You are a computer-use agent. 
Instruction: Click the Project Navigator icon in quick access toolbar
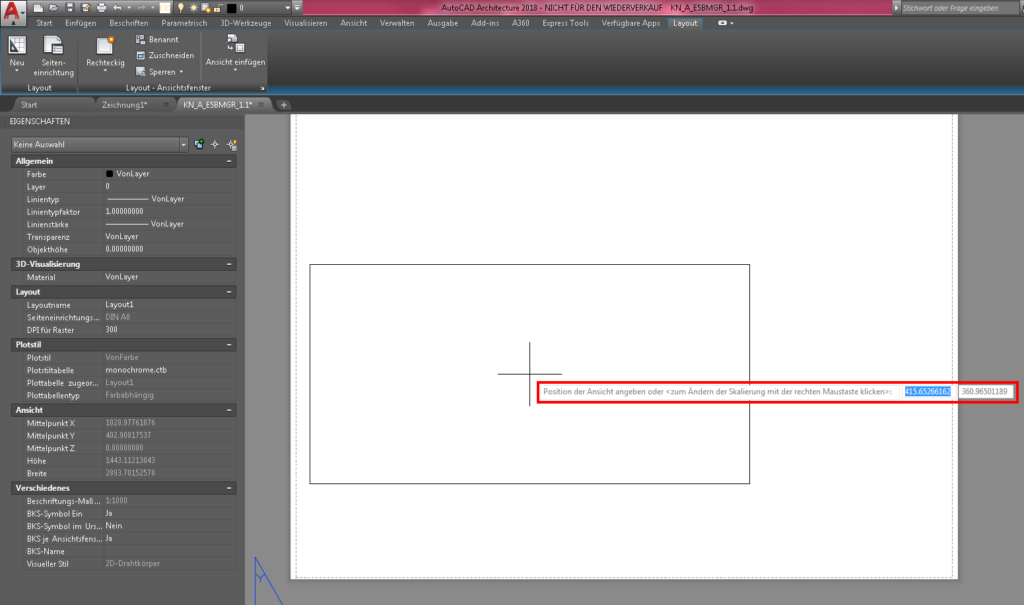pos(165,8)
